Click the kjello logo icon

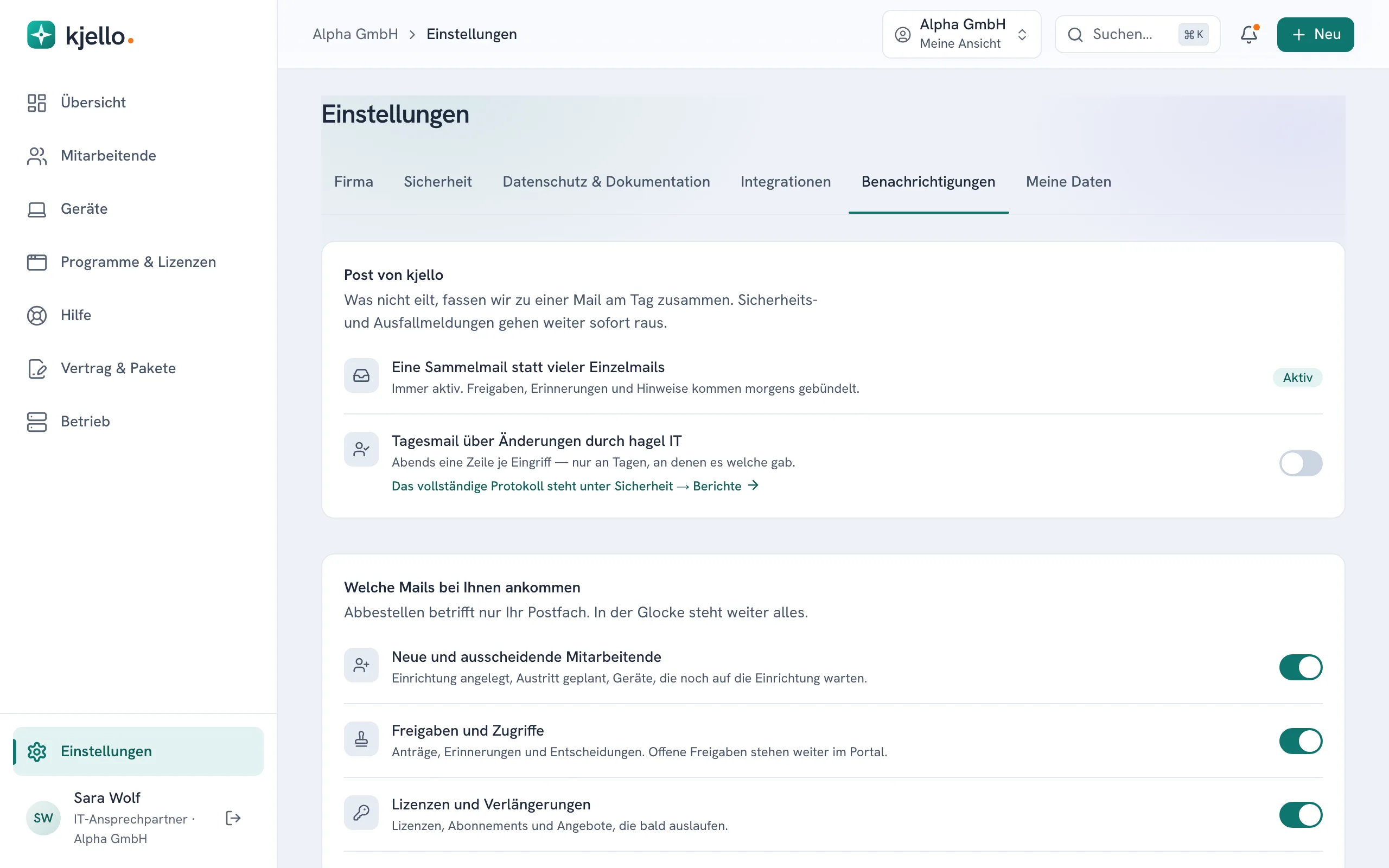coord(41,35)
